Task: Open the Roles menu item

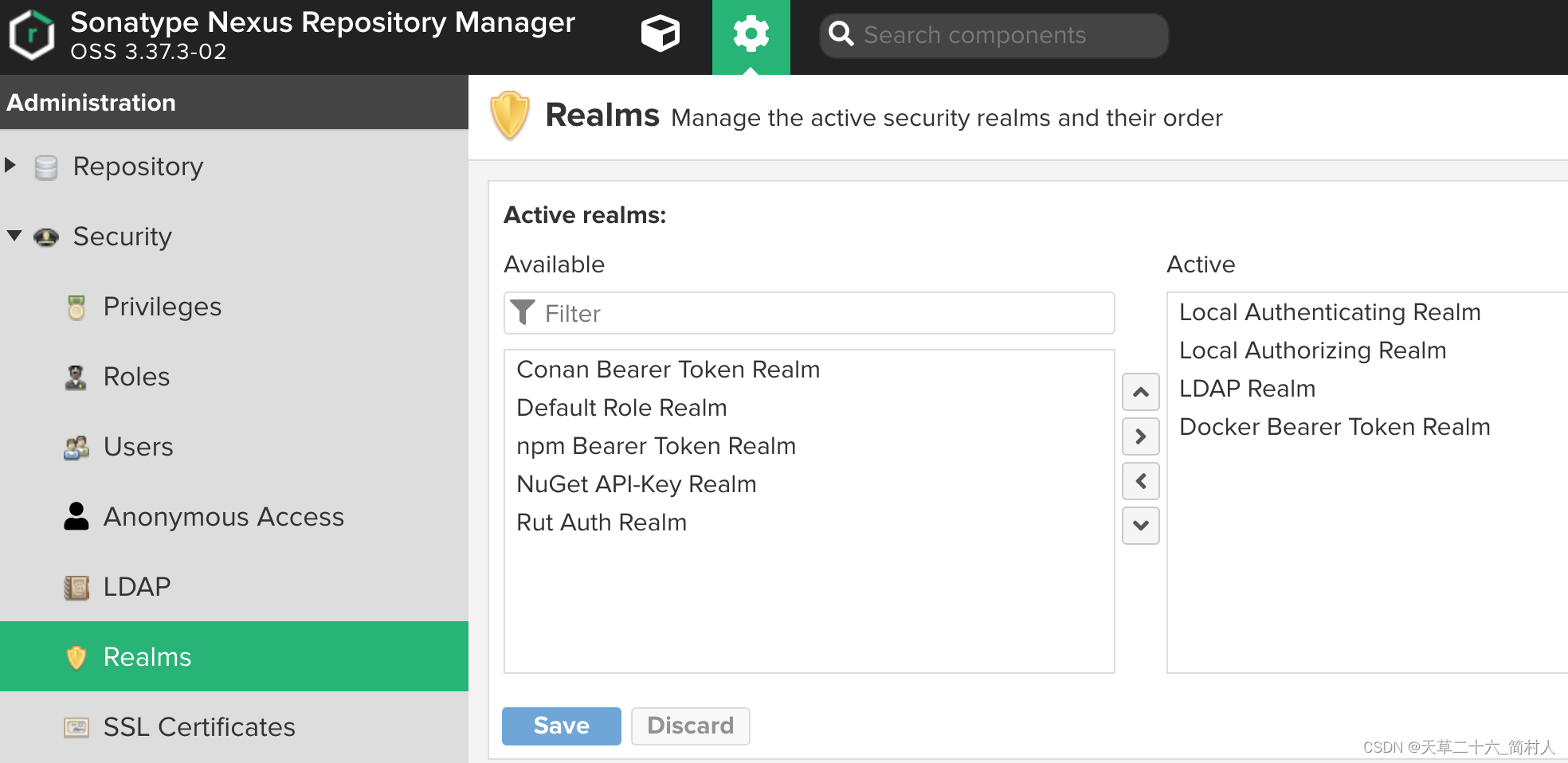Action: tap(135, 376)
